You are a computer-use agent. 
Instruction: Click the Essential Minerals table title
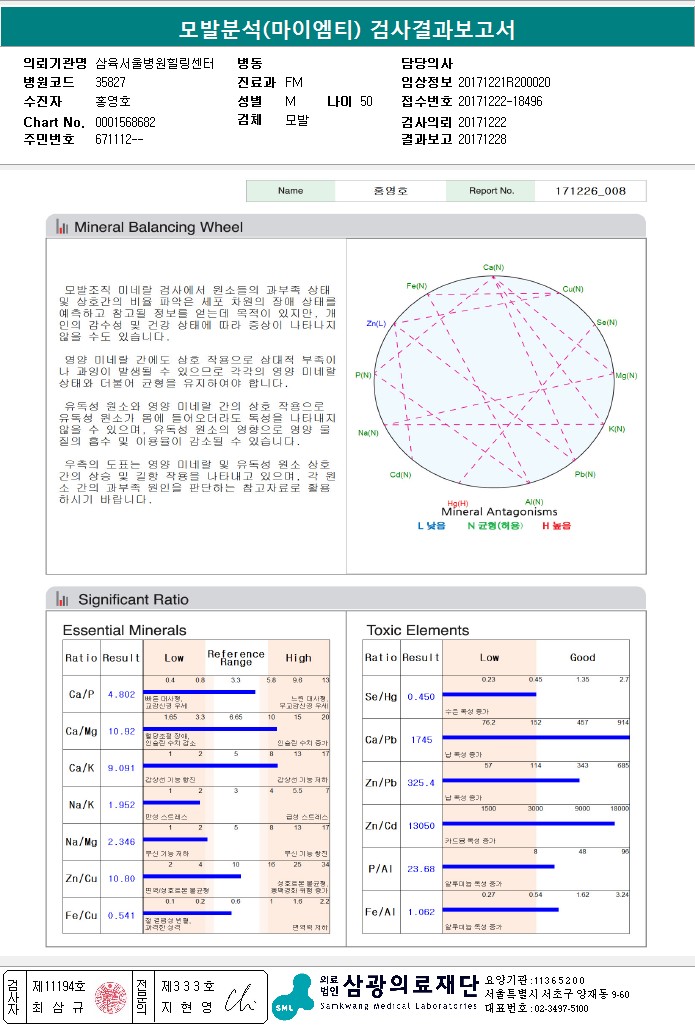[x=124, y=630]
